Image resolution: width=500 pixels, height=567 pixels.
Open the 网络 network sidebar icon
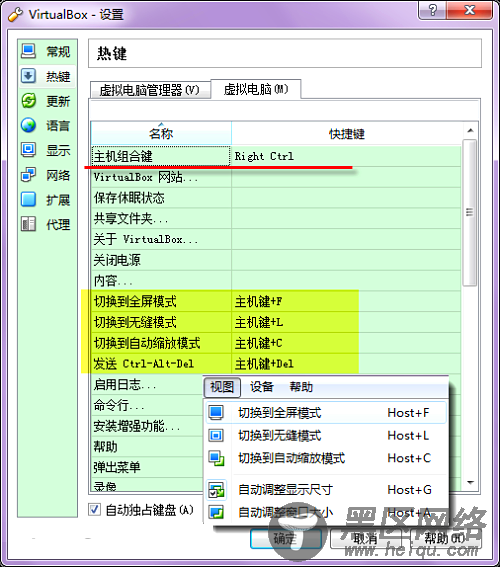coord(28,175)
